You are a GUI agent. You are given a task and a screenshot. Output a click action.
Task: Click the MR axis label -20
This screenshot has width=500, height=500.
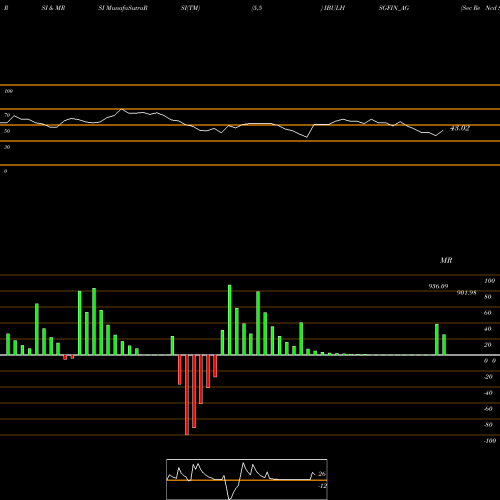tap(488, 377)
